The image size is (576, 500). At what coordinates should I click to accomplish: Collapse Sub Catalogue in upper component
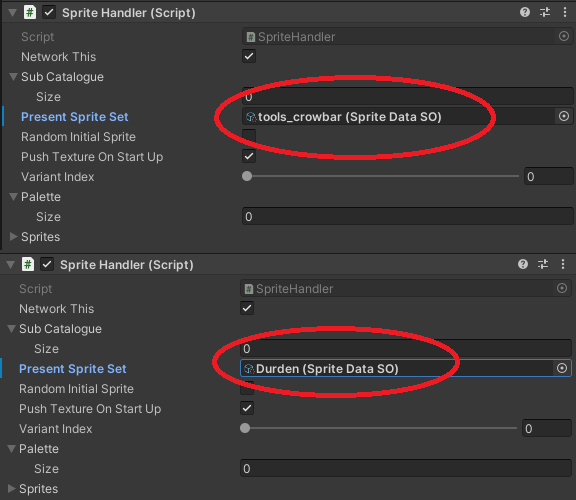coord(14,76)
